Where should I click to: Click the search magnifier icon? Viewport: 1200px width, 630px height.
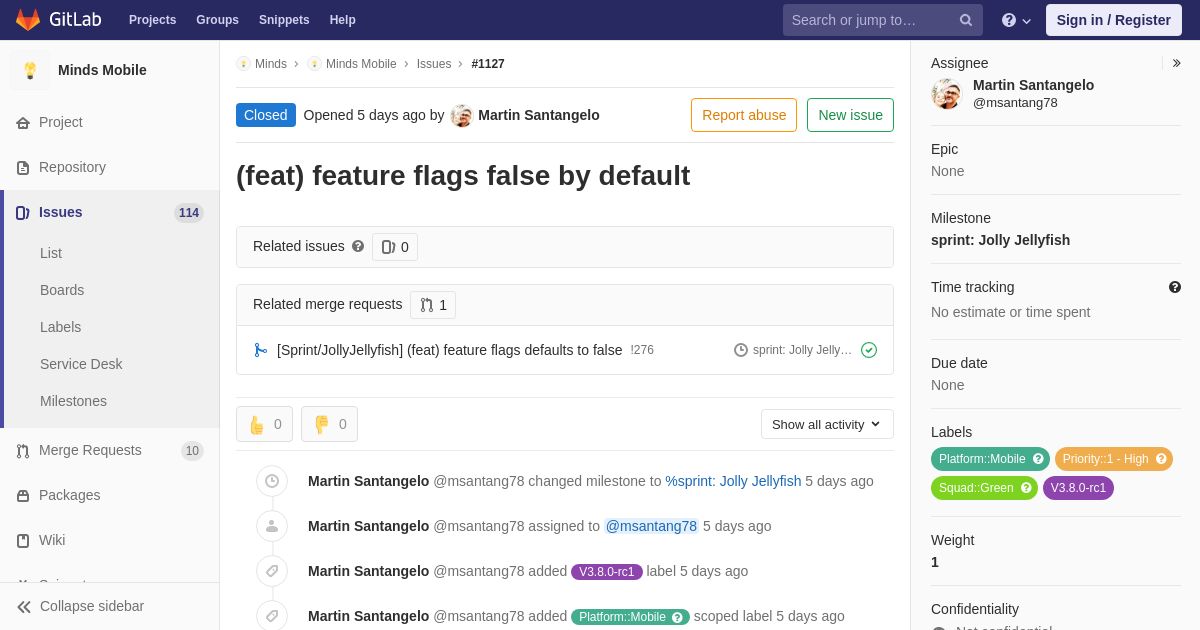click(x=966, y=20)
